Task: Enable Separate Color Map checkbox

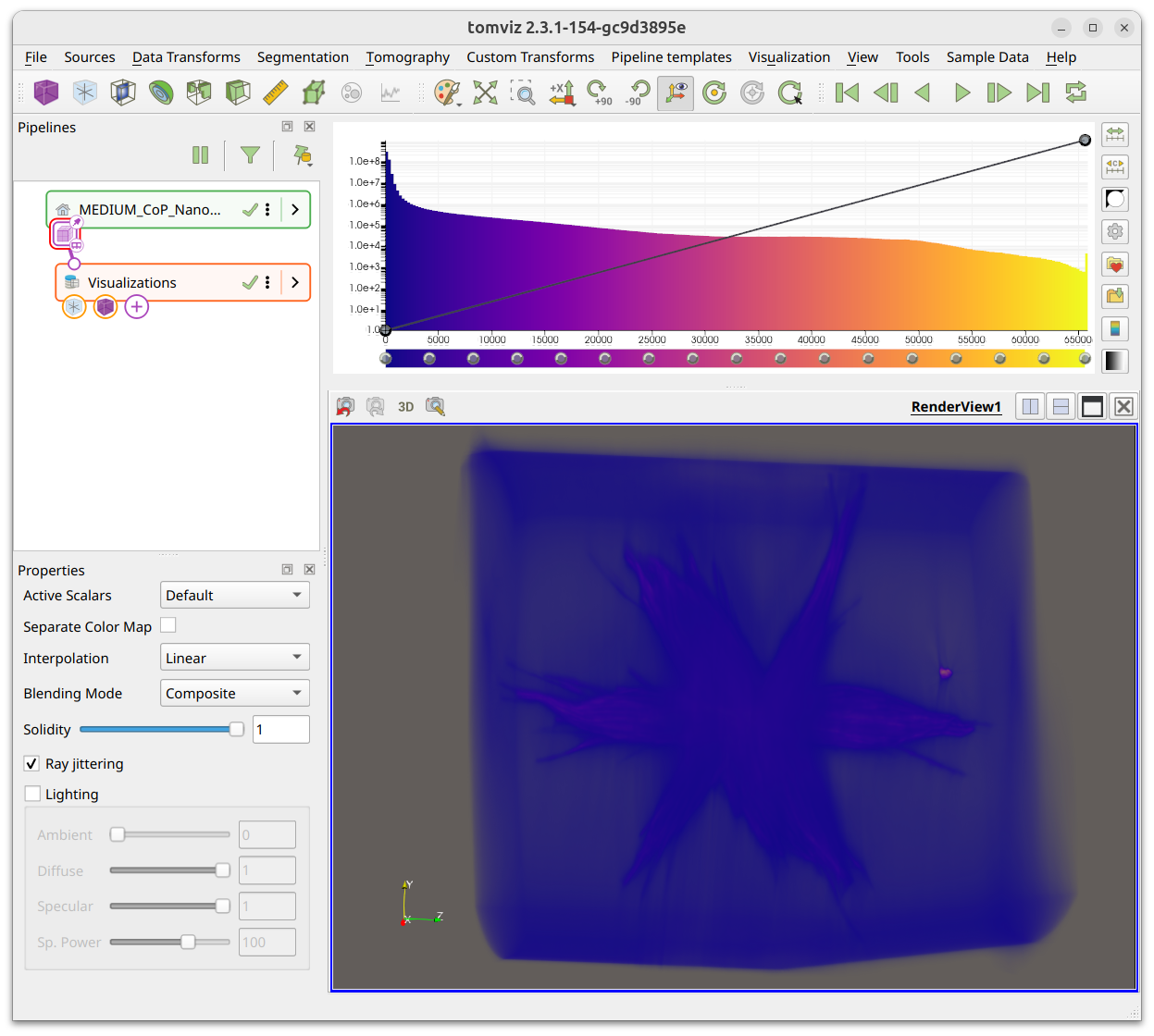Action: click(x=168, y=625)
